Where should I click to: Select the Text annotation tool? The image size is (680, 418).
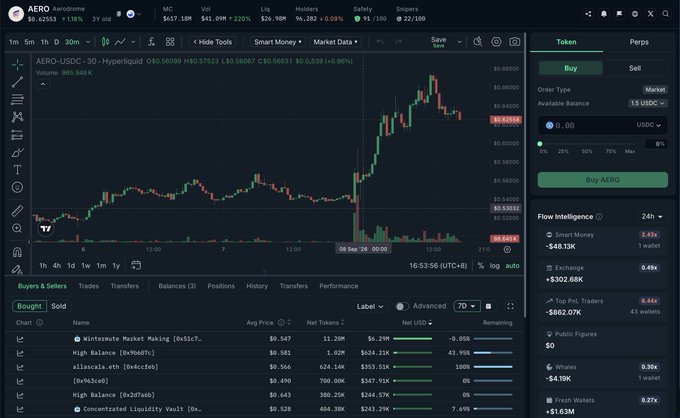[17, 170]
